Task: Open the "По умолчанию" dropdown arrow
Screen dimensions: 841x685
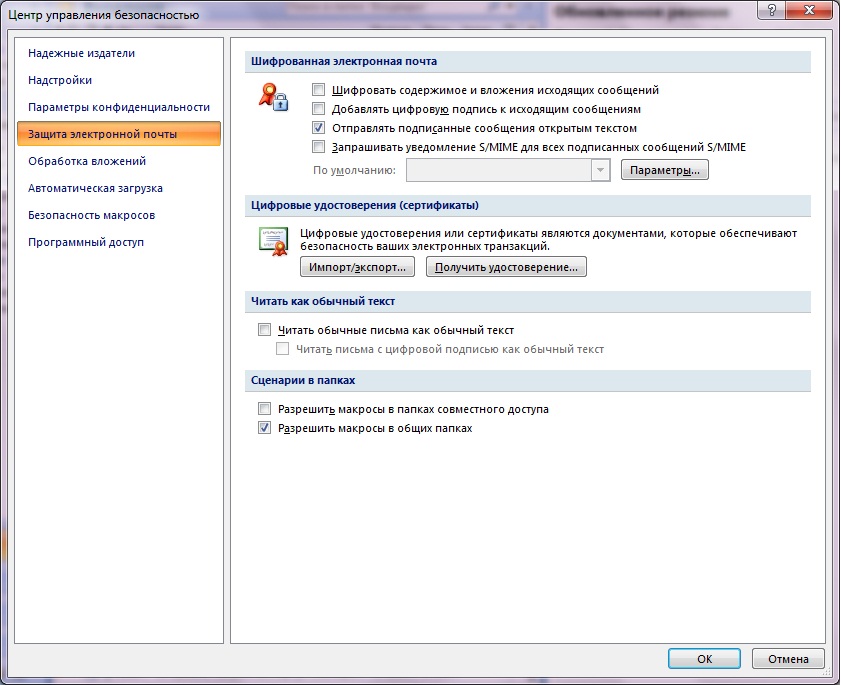Action: pyautogui.click(x=600, y=171)
